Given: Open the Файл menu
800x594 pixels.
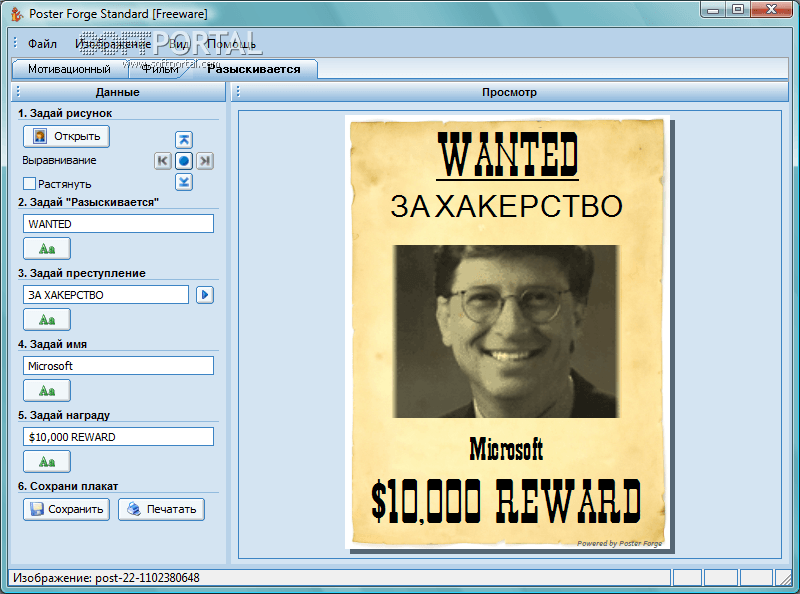Looking at the screenshot, I should tap(42, 44).
